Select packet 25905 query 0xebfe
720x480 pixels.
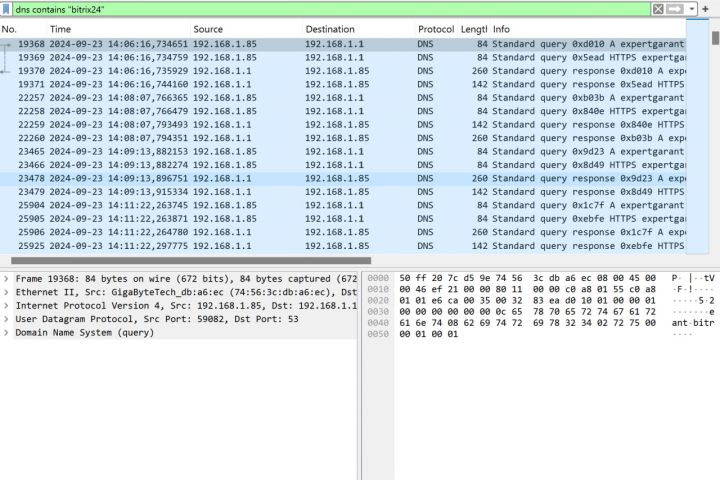343,219
